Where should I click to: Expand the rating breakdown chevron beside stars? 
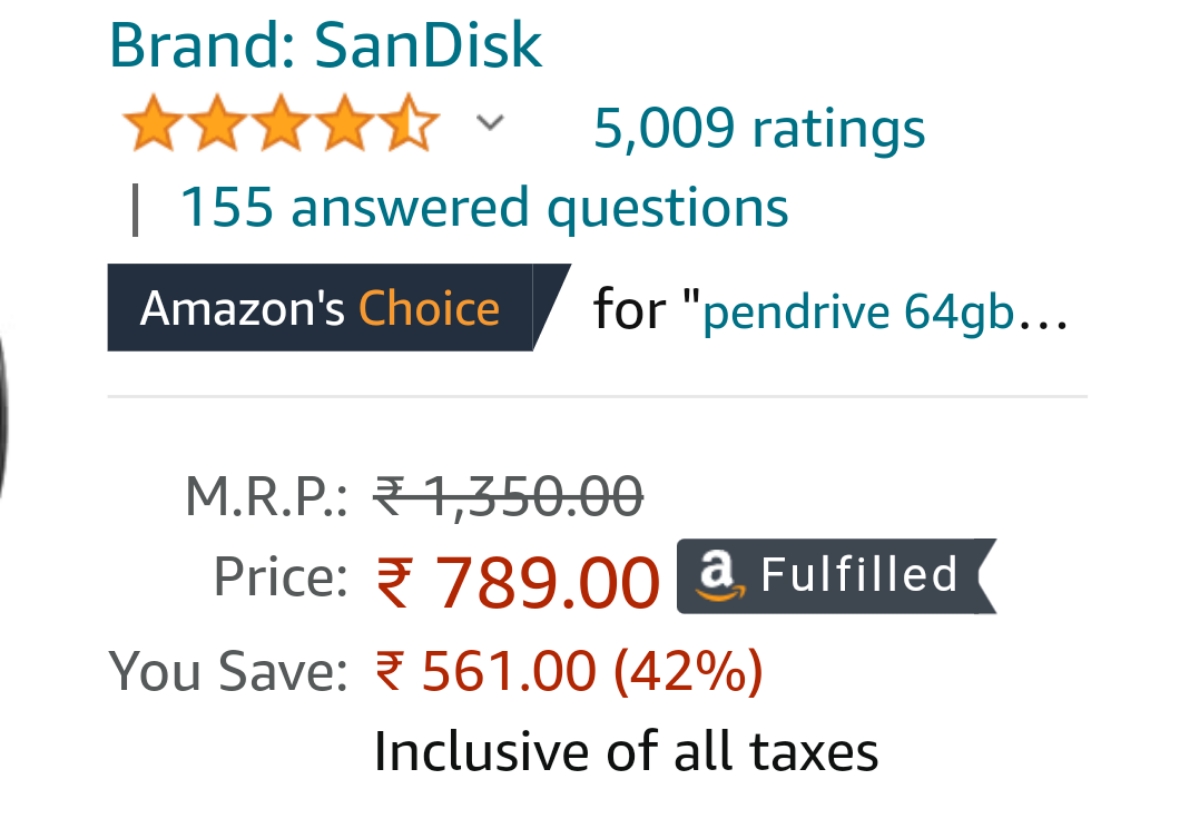coord(490,123)
